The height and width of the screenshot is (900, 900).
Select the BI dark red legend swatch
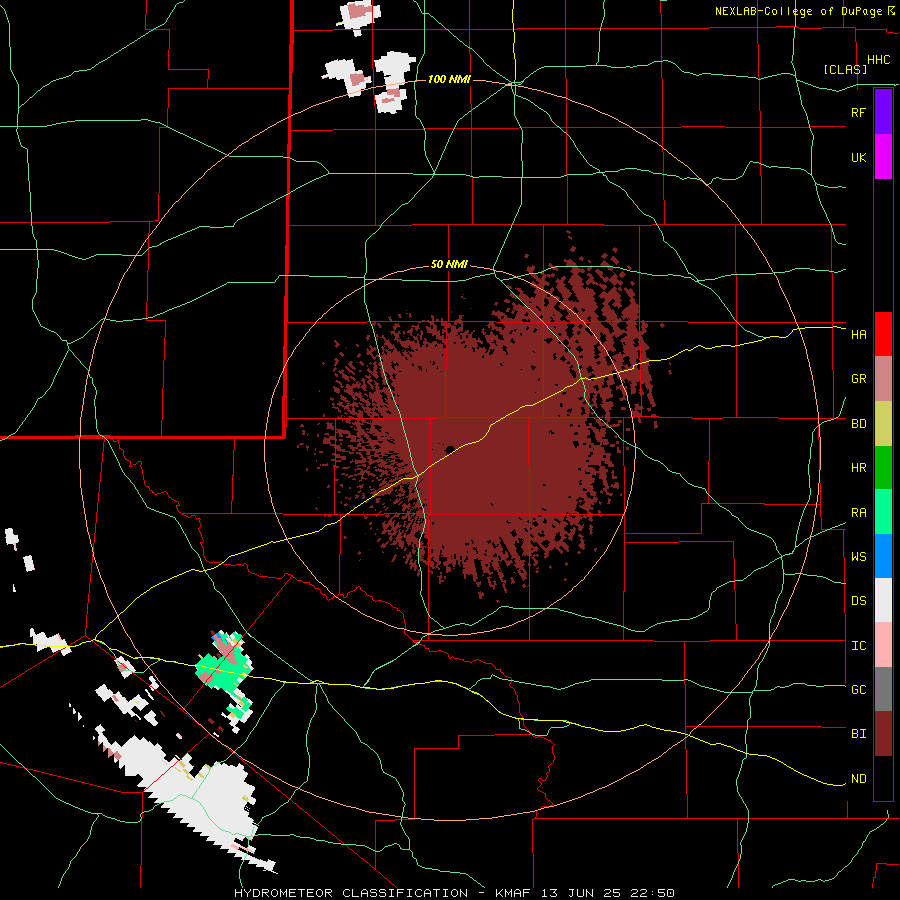click(883, 734)
